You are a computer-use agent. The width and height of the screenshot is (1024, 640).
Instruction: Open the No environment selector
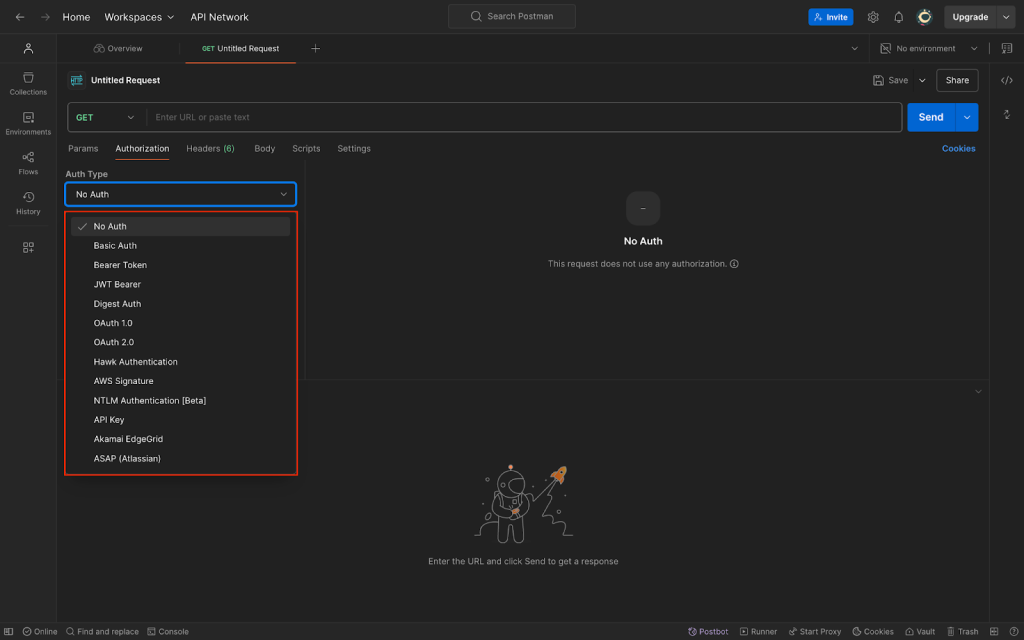pos(929,48)
